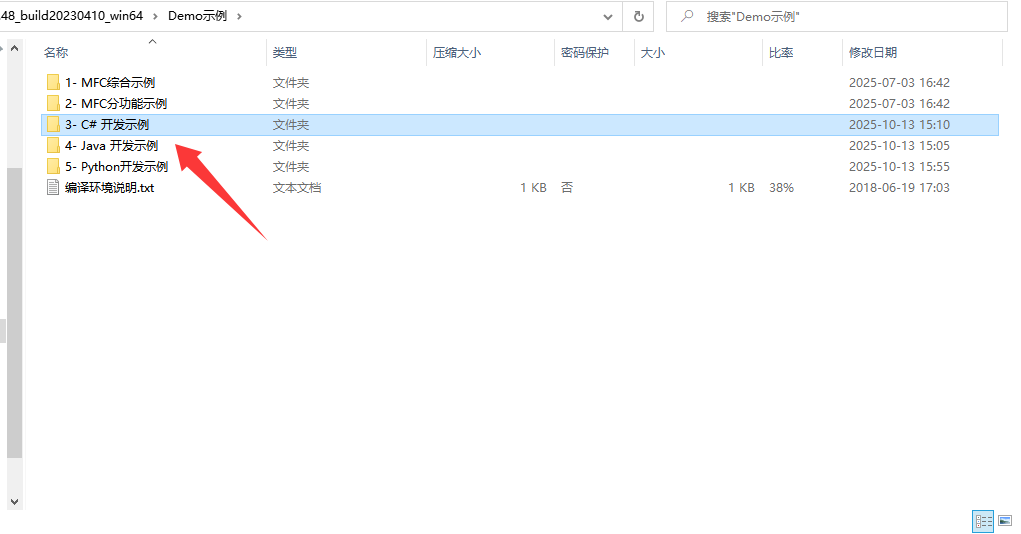This screenshot has width=1021, height=534.
Task: Click the navigation pane vertical scrollbar
Action: tap(13, 310)
